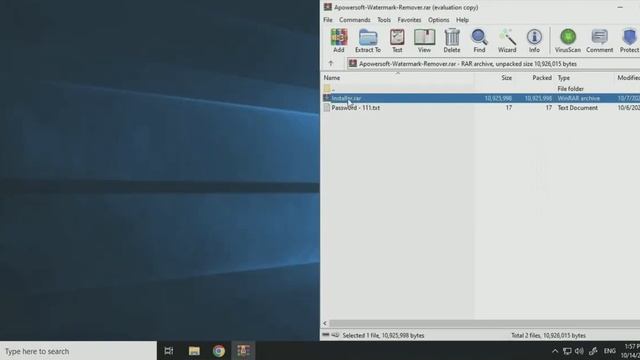The height and width of the screenshot is (360, 640).
Task: Click 'Selected 1 file' status text
Action: (x=383, y=336)
